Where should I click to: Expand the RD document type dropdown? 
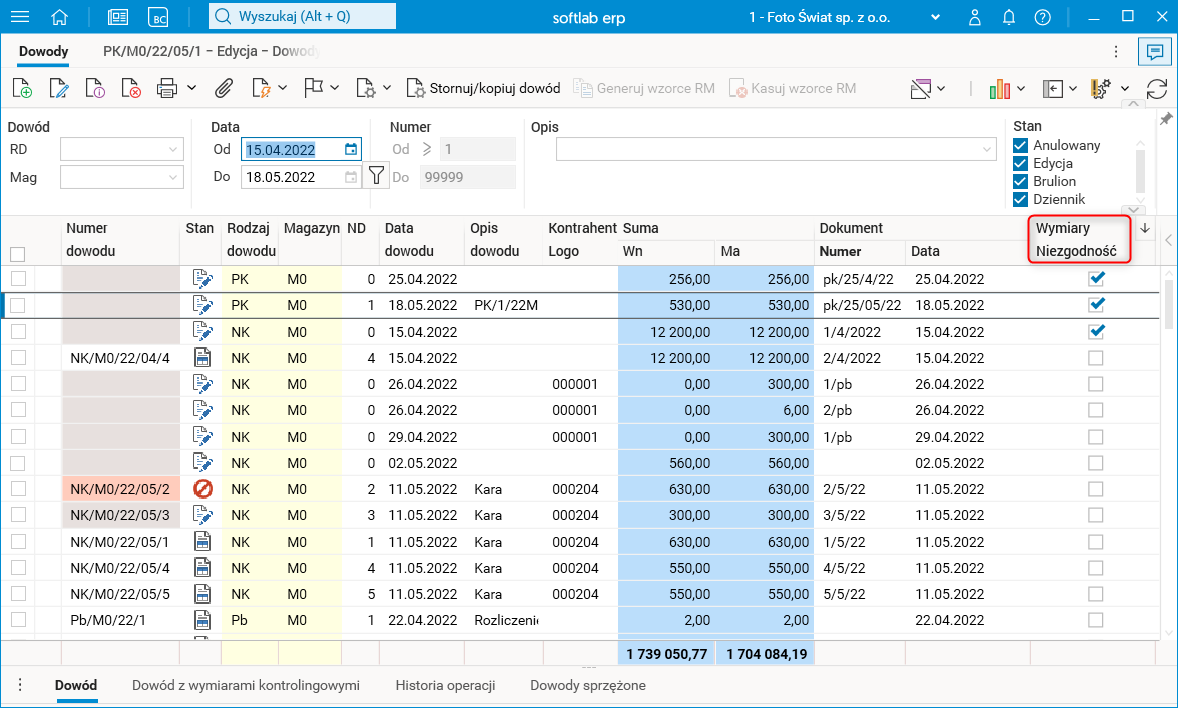point(172,150)
